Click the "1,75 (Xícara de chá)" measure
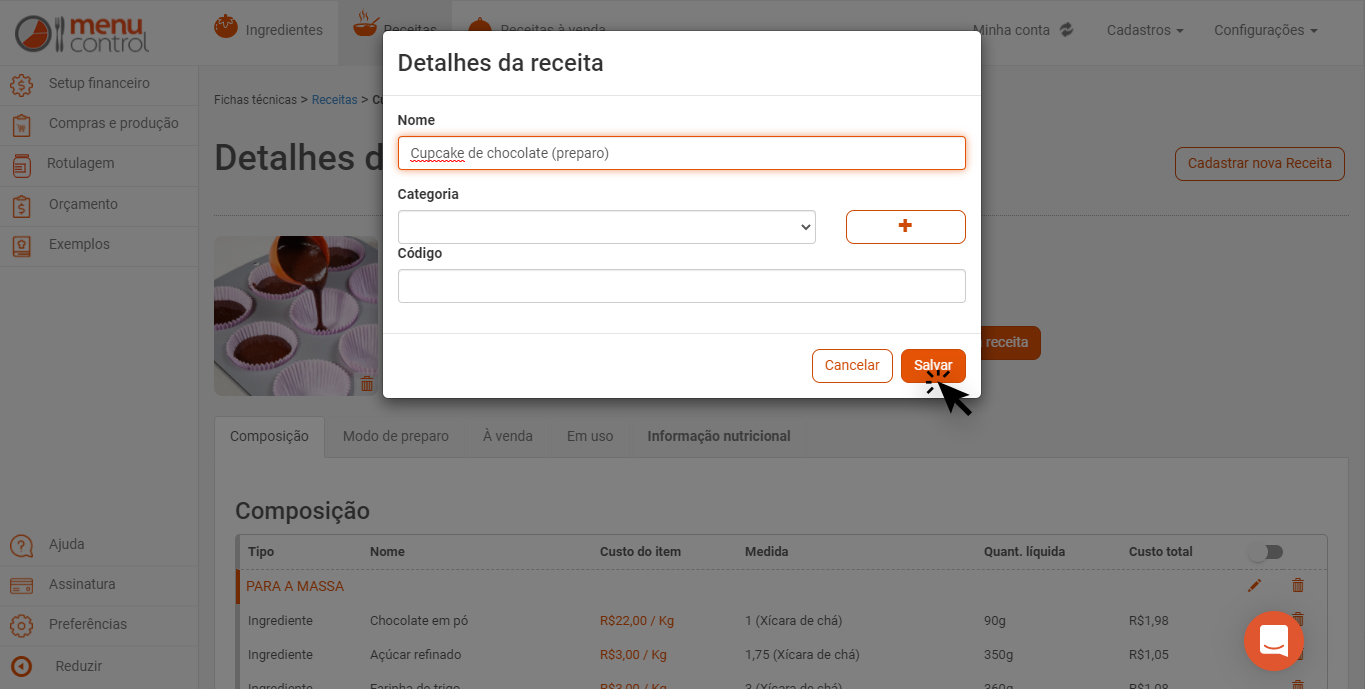1365x689 pixels. coord(802,655)
